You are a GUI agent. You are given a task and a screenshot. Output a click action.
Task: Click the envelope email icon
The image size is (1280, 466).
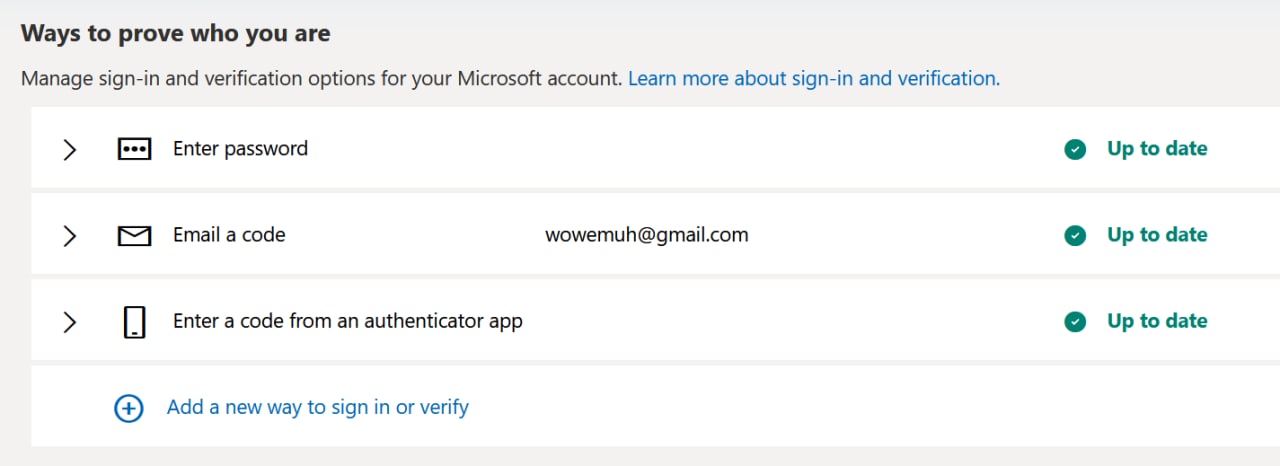click(134, 236)
